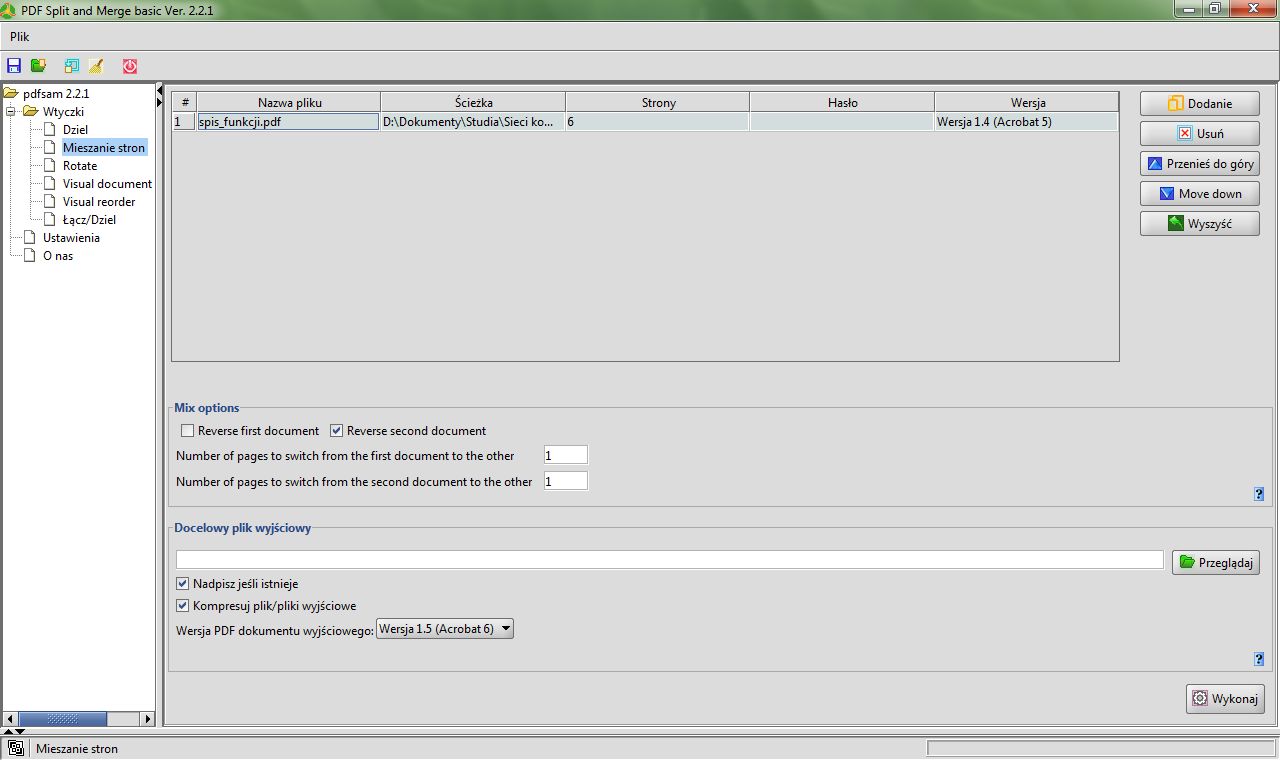Click the Wykonaj run button

(x=1225, y=698)
